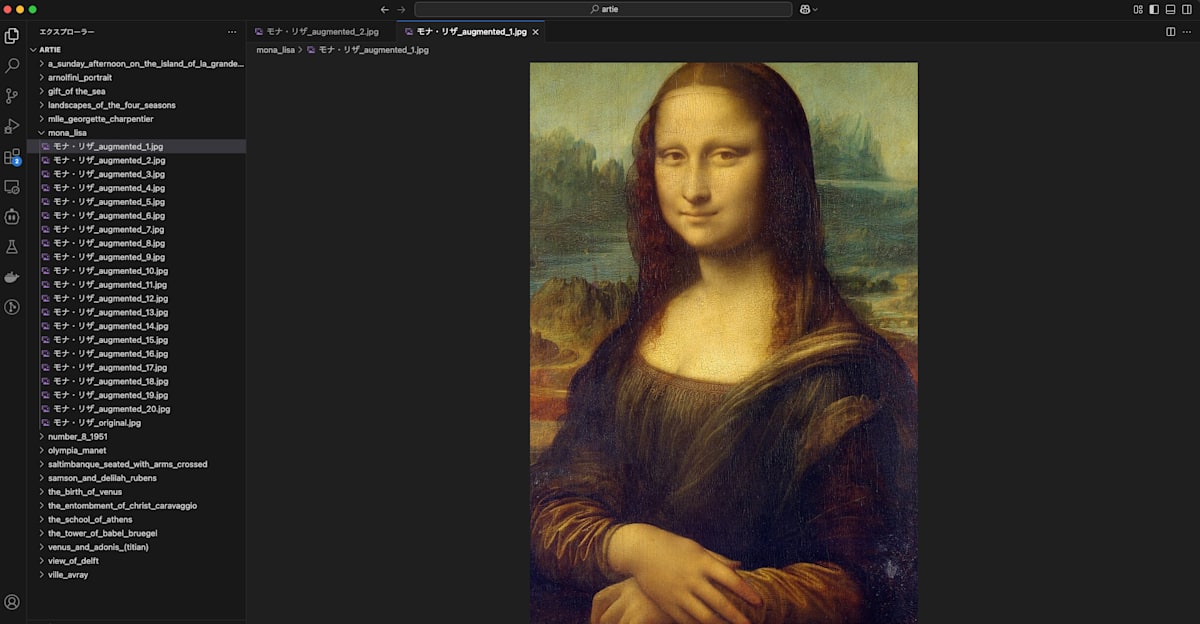Open file モナ・リザ_augmented_13.jpg
1200x624 pixels.
(x=136, y=312)
